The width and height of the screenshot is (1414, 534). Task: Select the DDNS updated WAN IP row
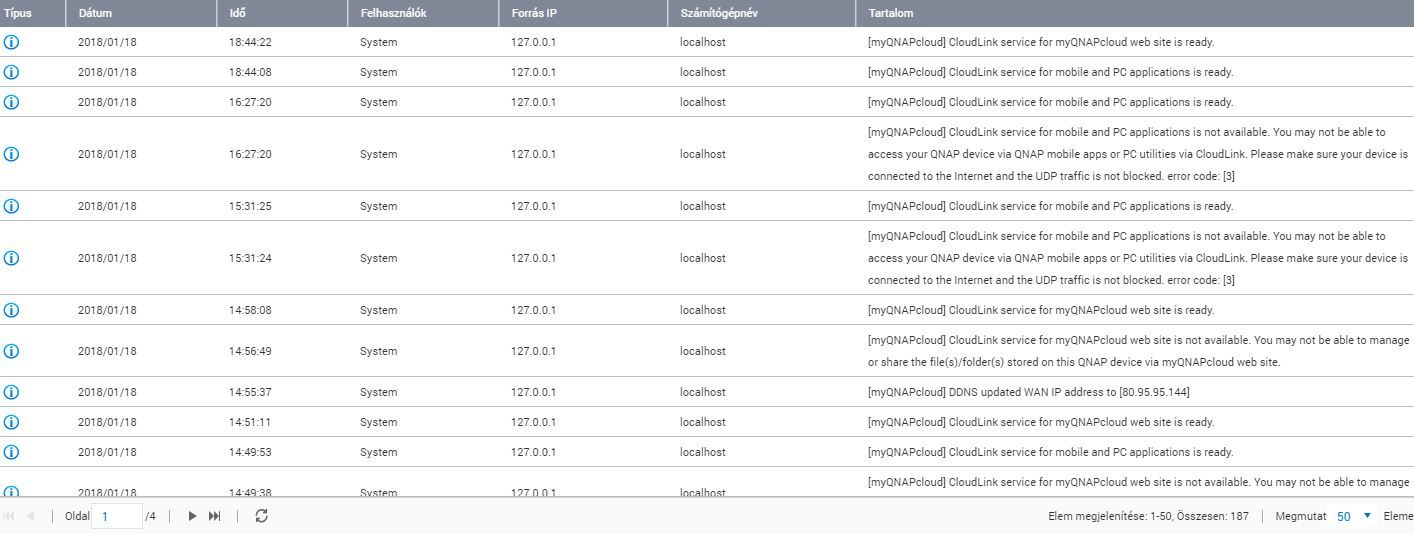(x=707, y=392)
